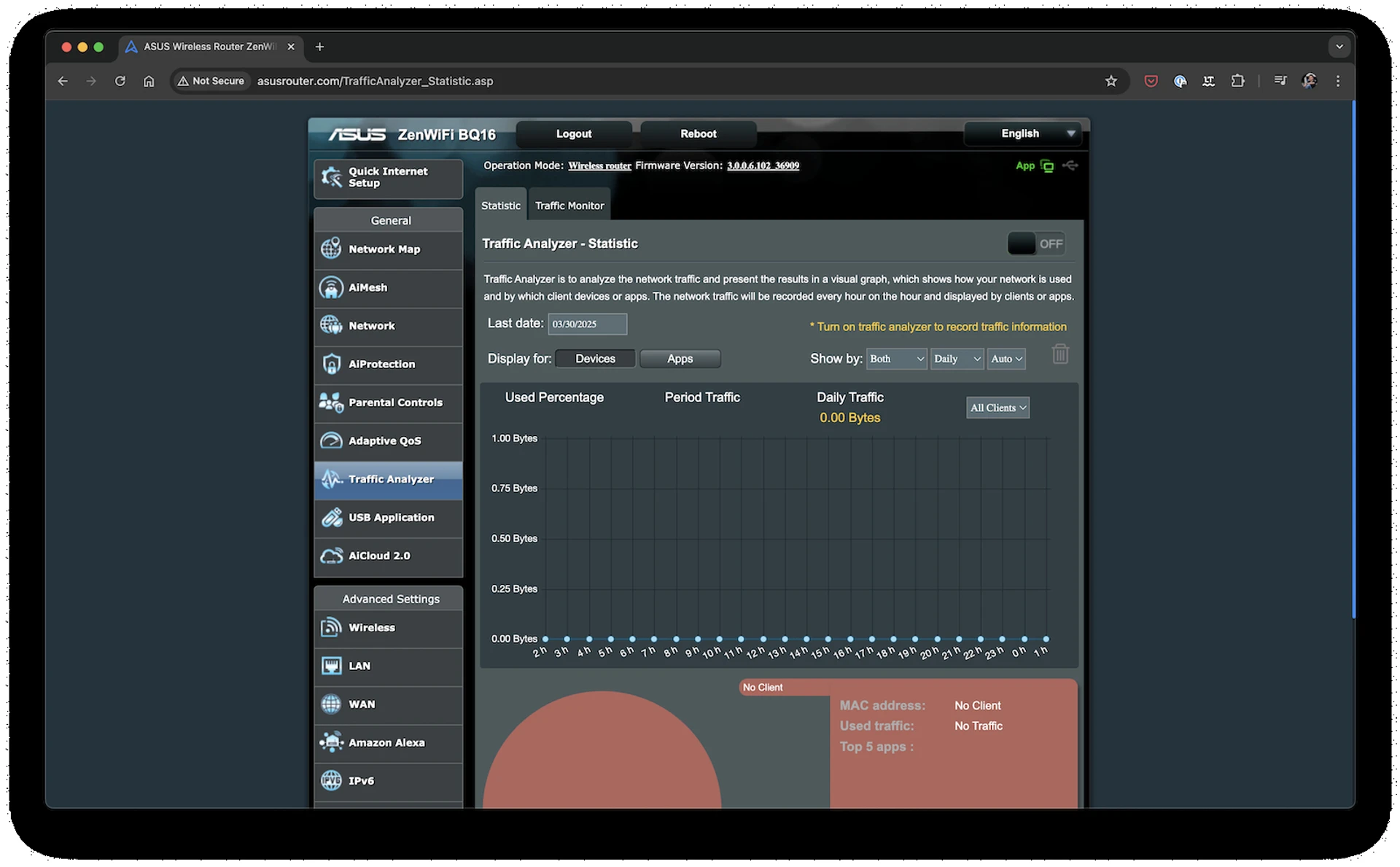Open the Wireless router operation mode link
The image size is (1400, 867).
(x=599, y=166)
